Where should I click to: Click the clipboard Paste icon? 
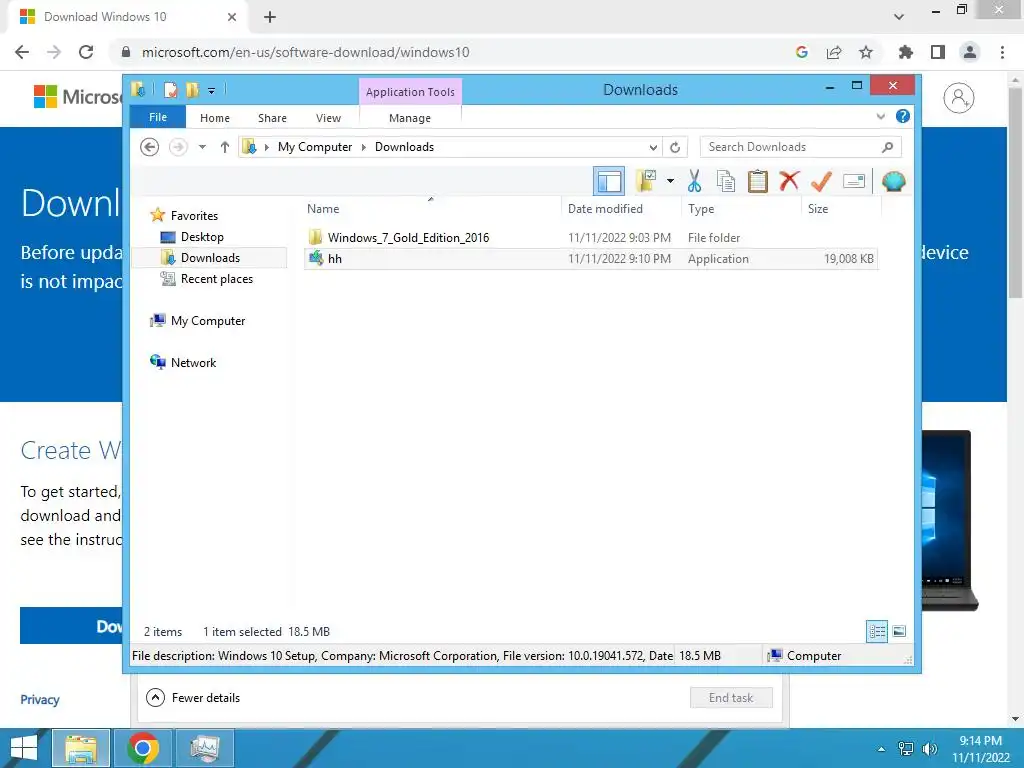point(758,181)
